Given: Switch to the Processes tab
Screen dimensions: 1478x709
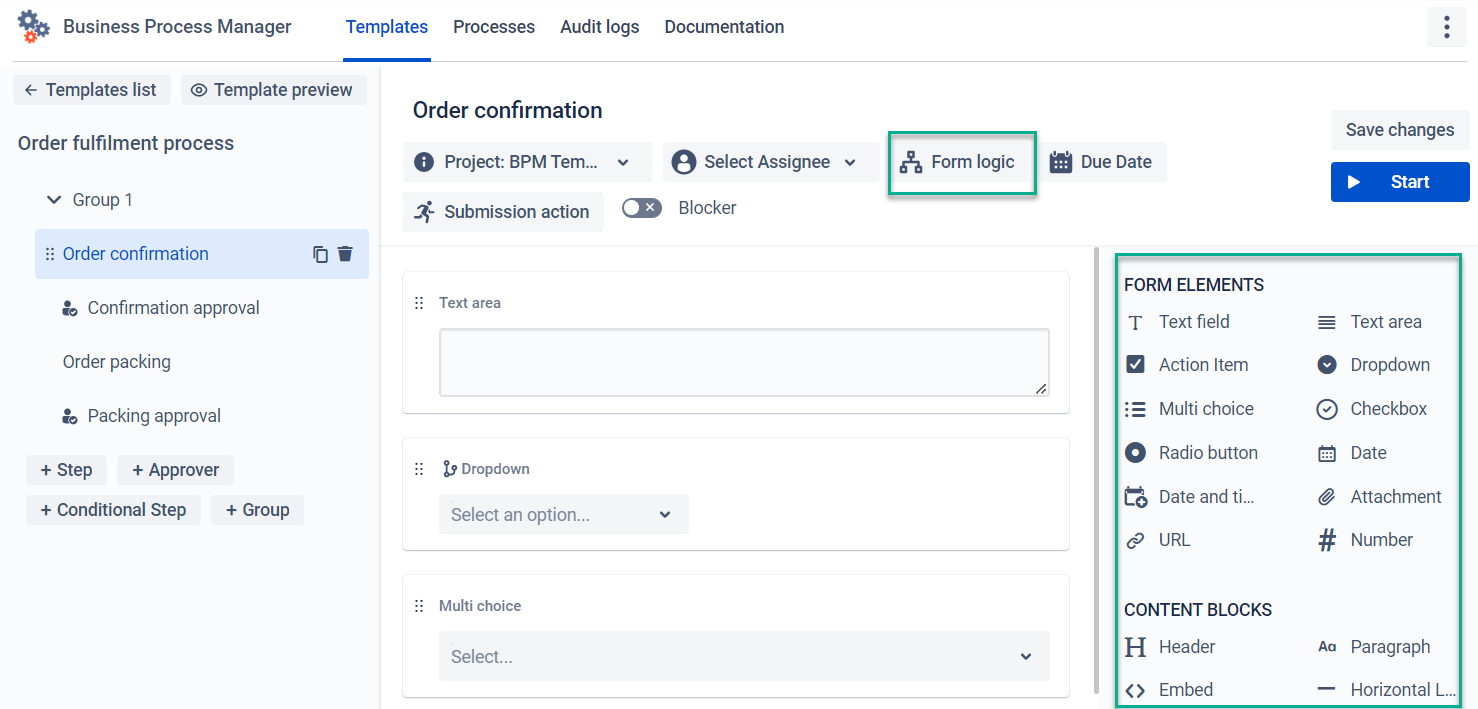Looking at the screenshot, I should (493, 27).
